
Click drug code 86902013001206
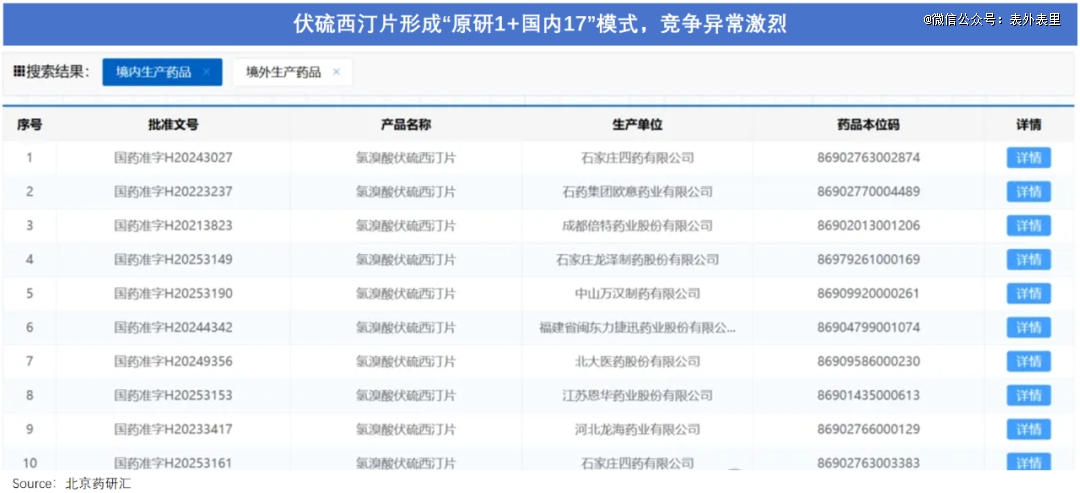(868, 226)
